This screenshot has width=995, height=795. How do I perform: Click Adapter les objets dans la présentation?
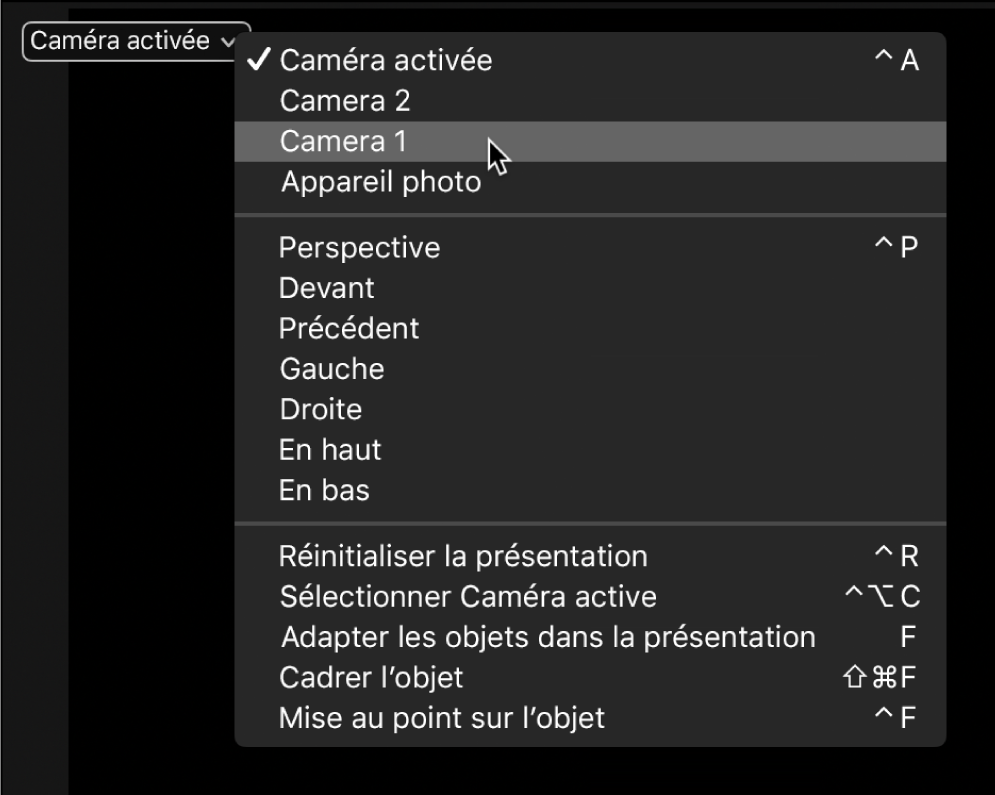pyautogui.click(x=548, y=636)
